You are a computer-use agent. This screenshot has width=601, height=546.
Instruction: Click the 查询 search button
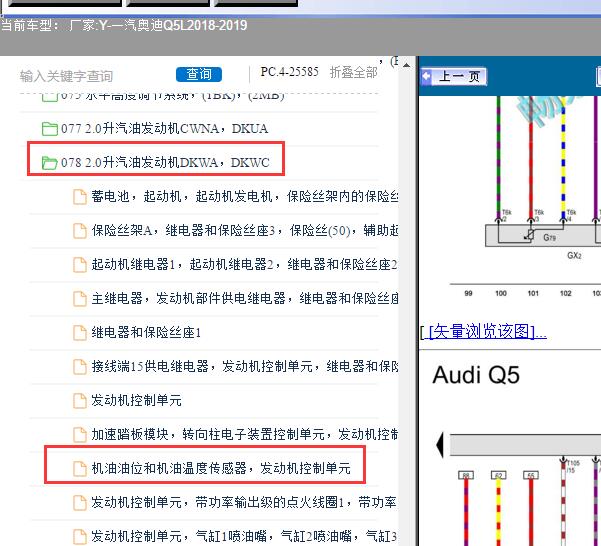tap(199, 74)
